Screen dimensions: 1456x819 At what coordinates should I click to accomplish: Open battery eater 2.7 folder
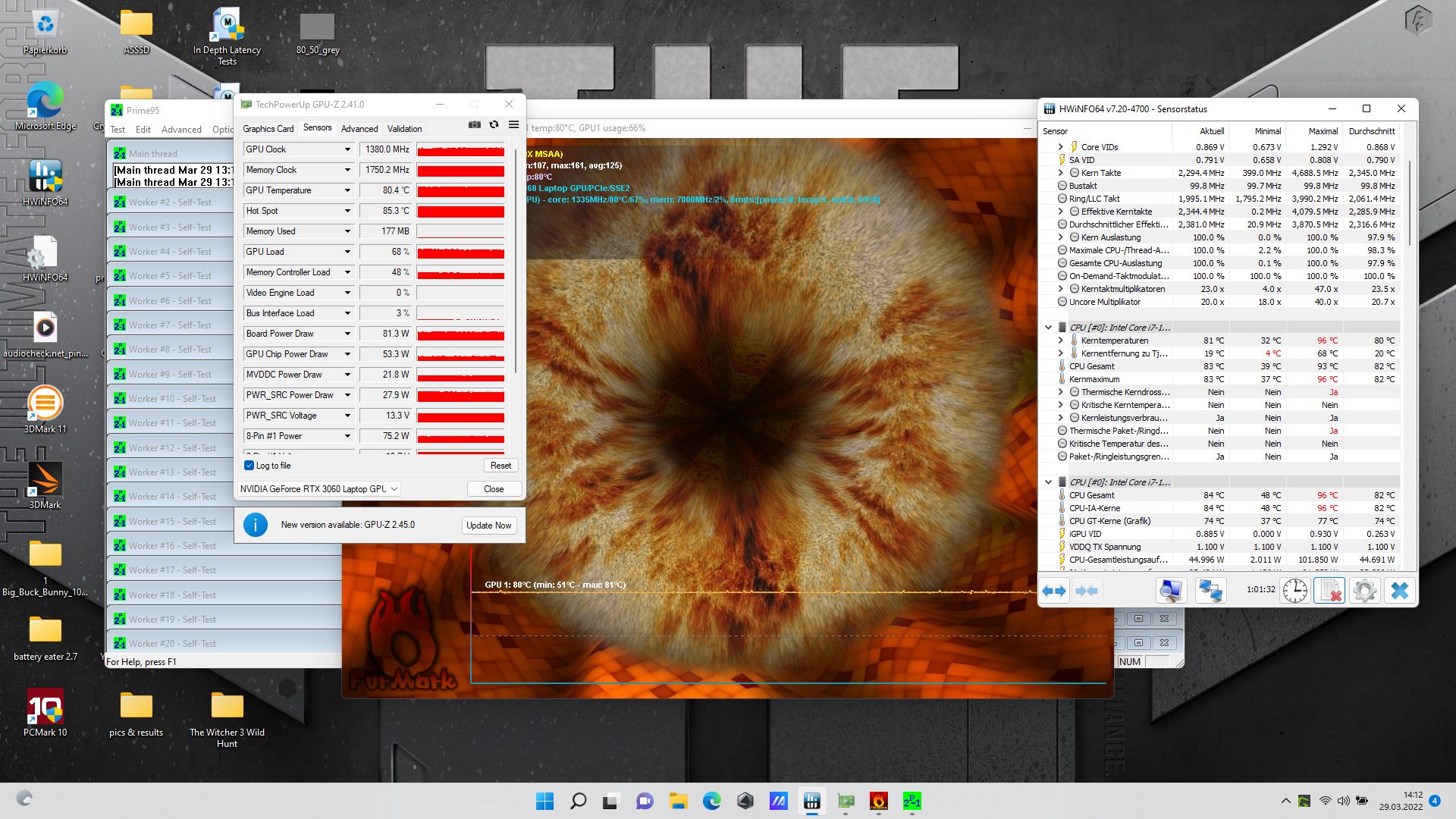click(x=45, y=637)
